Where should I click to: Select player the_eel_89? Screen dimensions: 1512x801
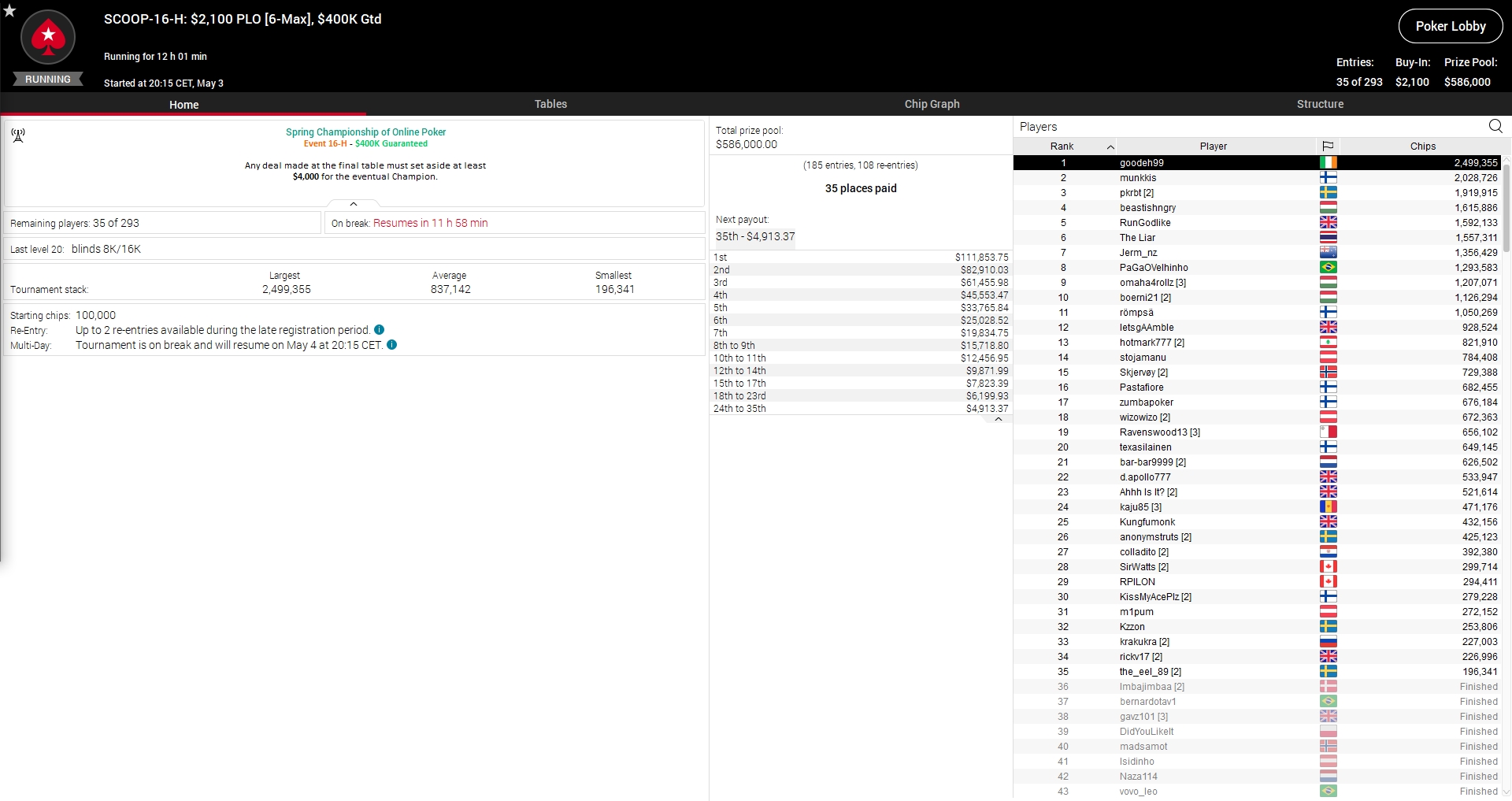(1258, 672)
